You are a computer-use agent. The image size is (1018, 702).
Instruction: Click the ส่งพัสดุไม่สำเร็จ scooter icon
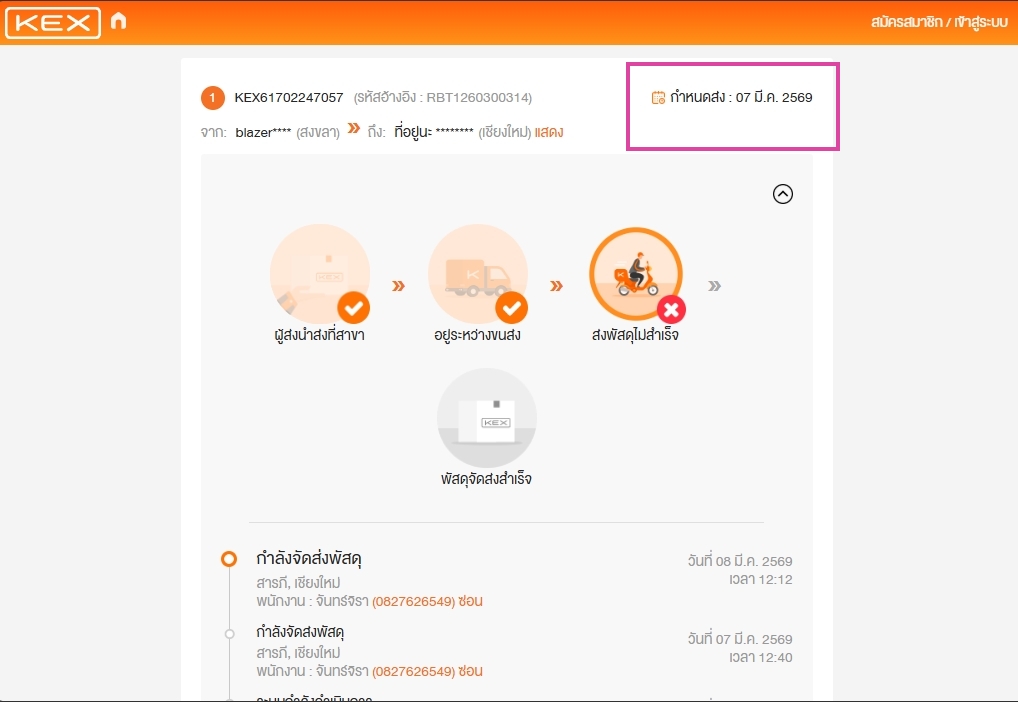point(636,274)
